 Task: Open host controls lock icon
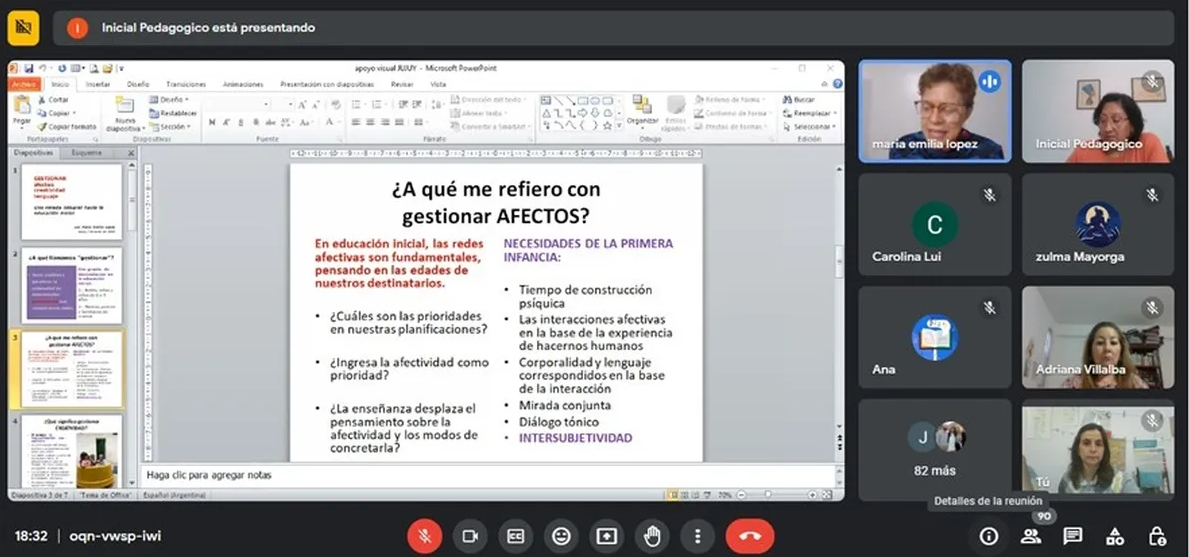(x=1157, y=536)
